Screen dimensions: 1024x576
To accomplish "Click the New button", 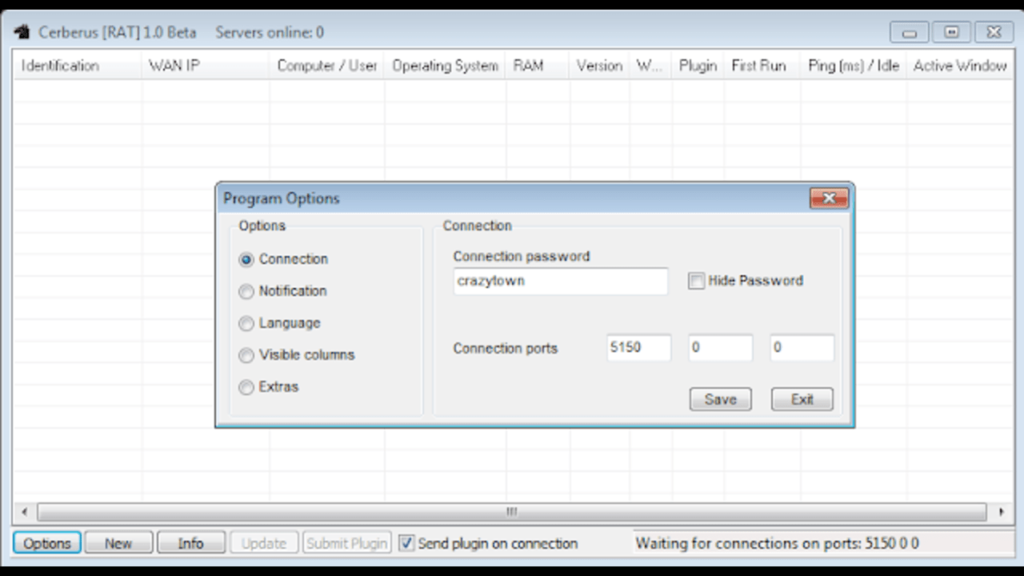I will click(119, 543).
